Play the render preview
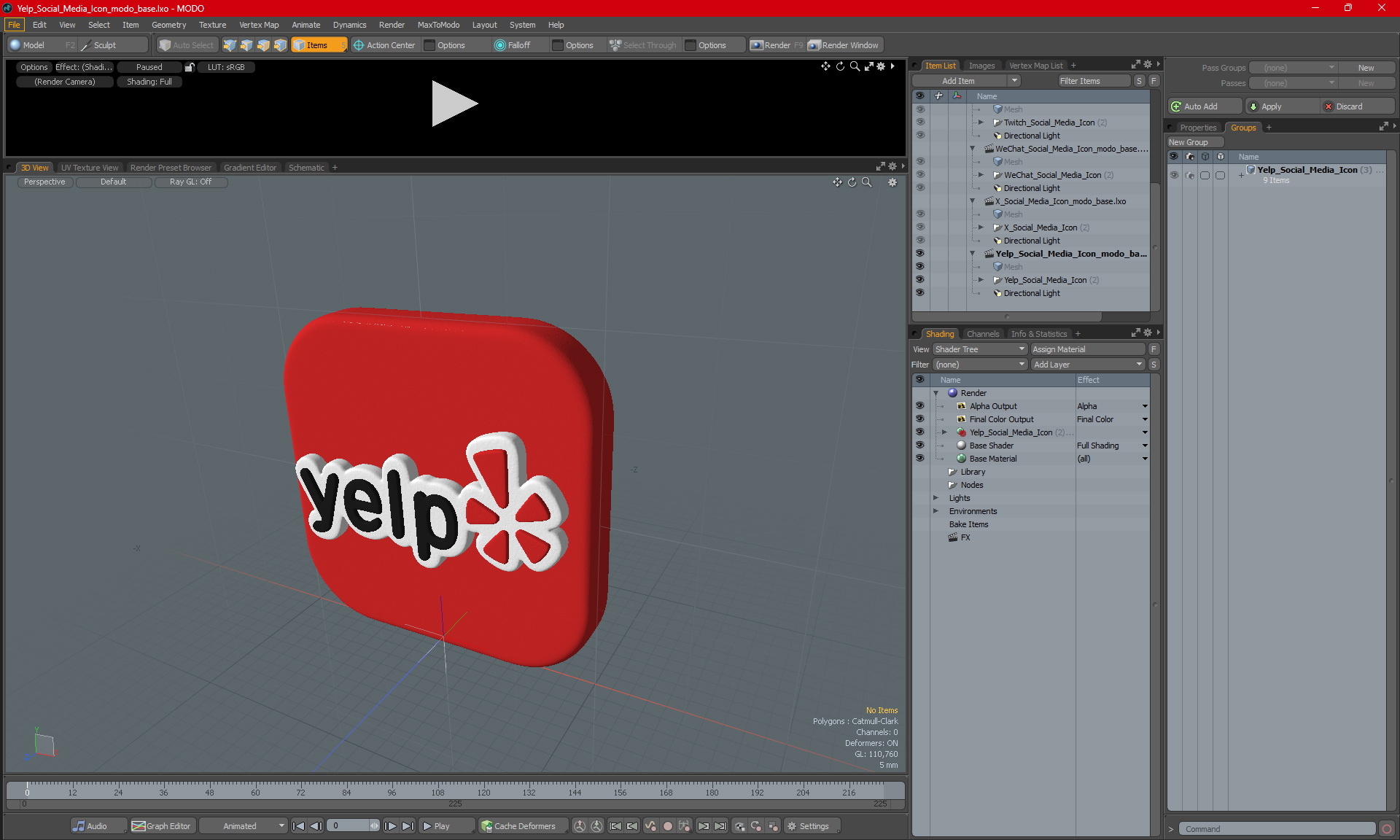The width and height of the screenshot is (1400, 840). click(x=454, y=104)
